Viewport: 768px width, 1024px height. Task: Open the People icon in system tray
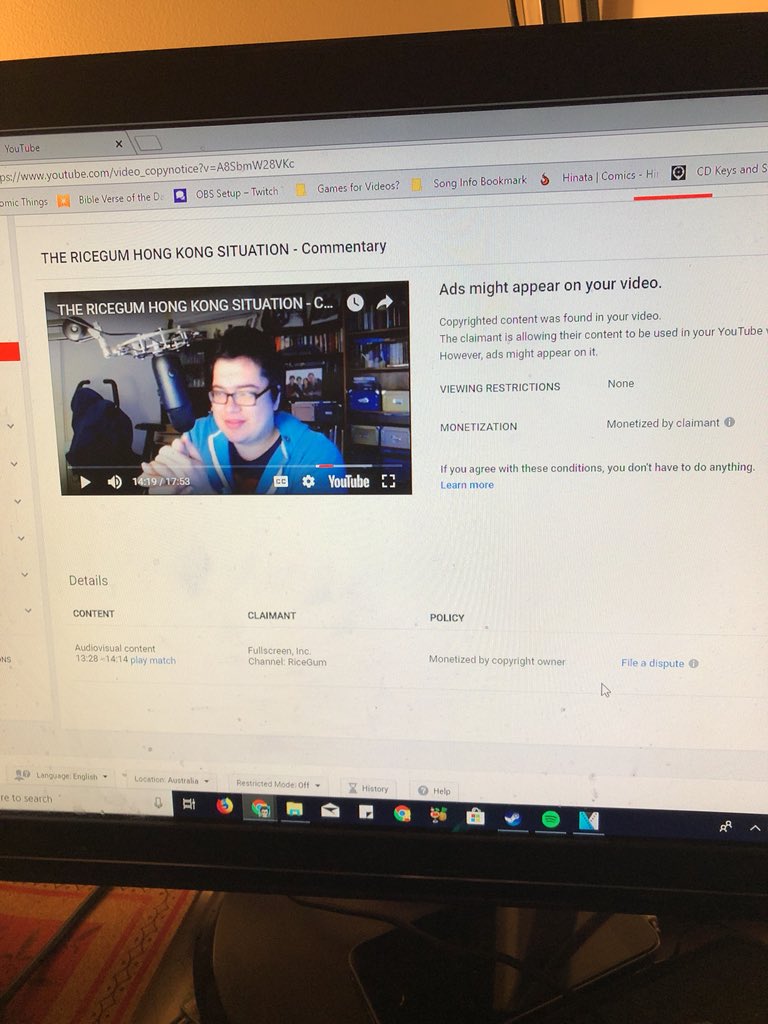coord(726,827)
